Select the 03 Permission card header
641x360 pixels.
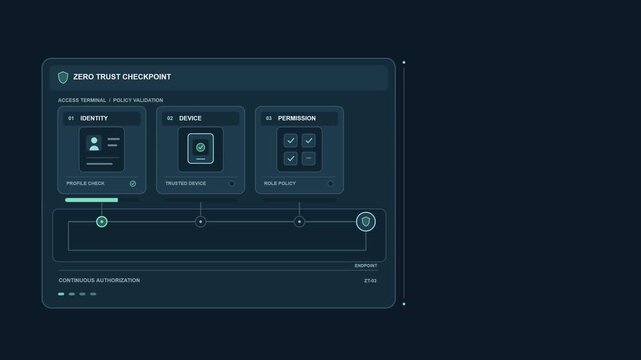pyautogui.click(x=299, y=118)
